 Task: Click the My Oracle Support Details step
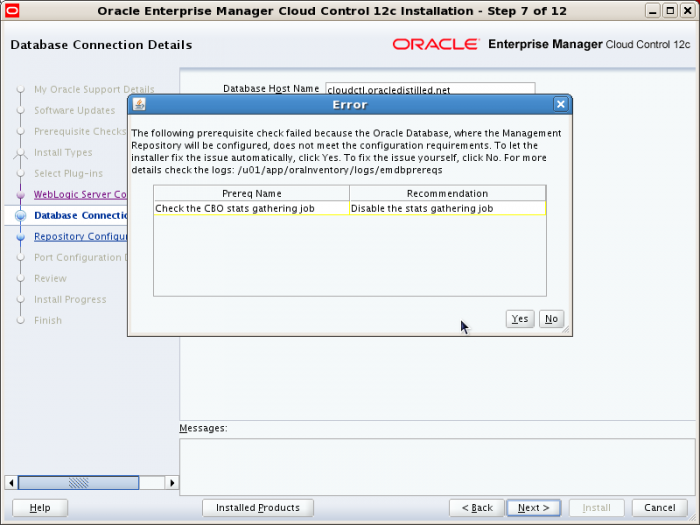[x=94, y=89]
